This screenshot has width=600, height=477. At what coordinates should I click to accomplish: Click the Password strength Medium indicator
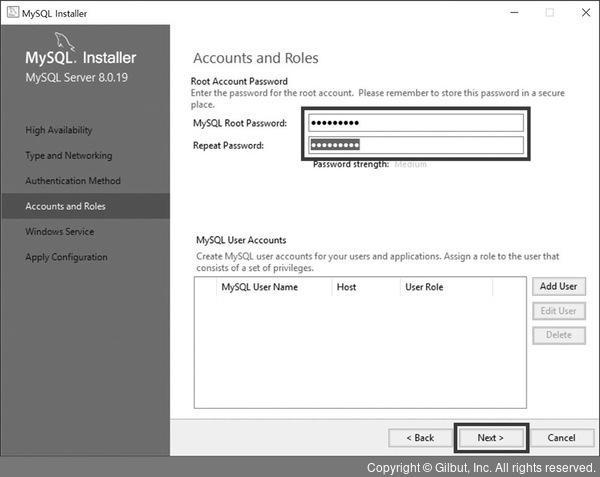coord(411,164)
